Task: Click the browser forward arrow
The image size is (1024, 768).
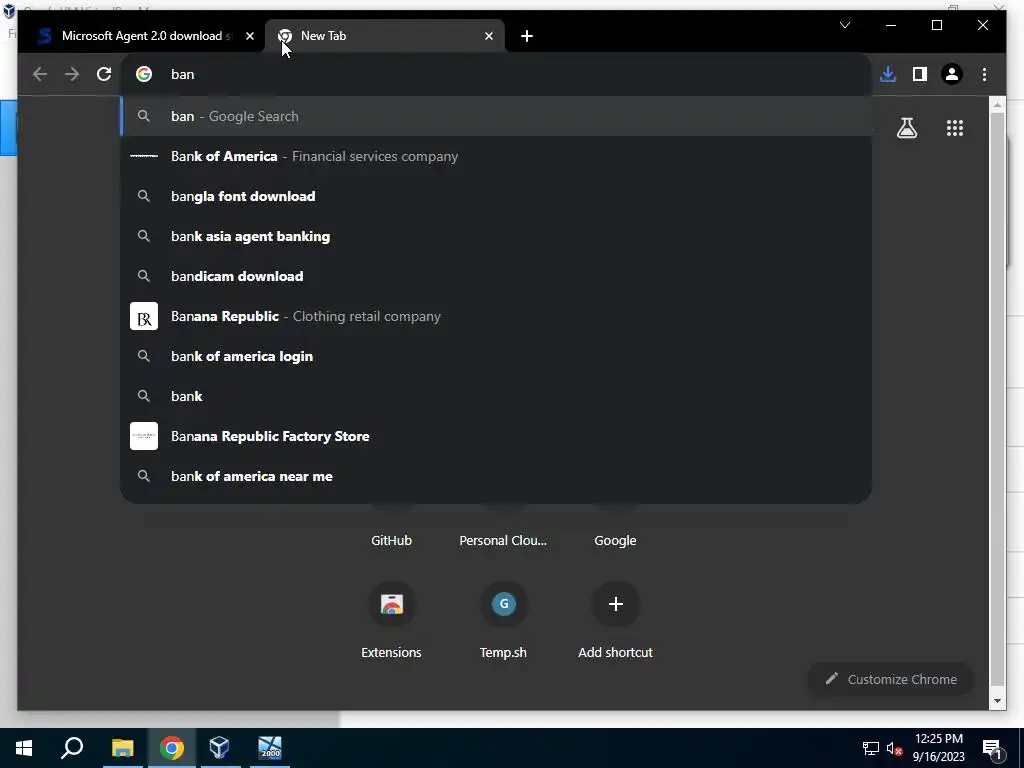Action: tap(72, 74)
